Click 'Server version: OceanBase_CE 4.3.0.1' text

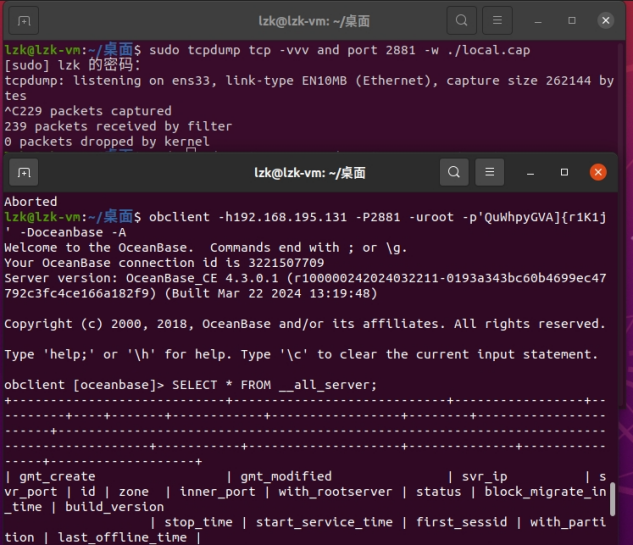coord(141,278)
